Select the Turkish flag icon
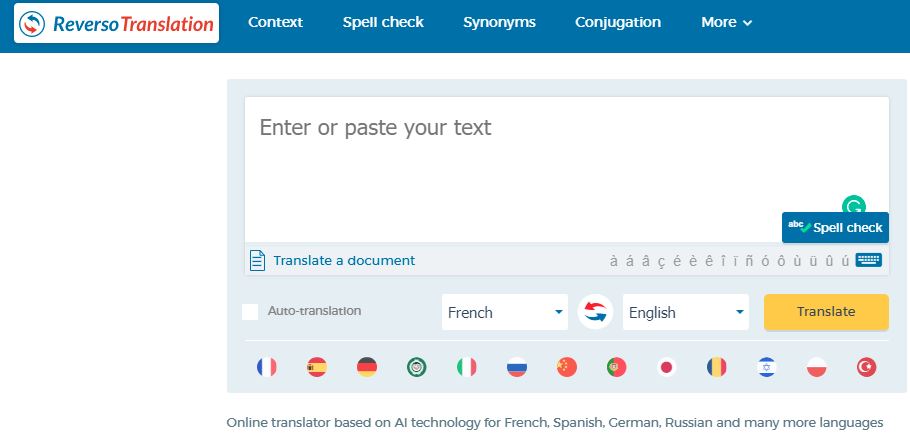The height and width of the screenshot is (445, 910). pyautogui.click(x=866, y=367)
